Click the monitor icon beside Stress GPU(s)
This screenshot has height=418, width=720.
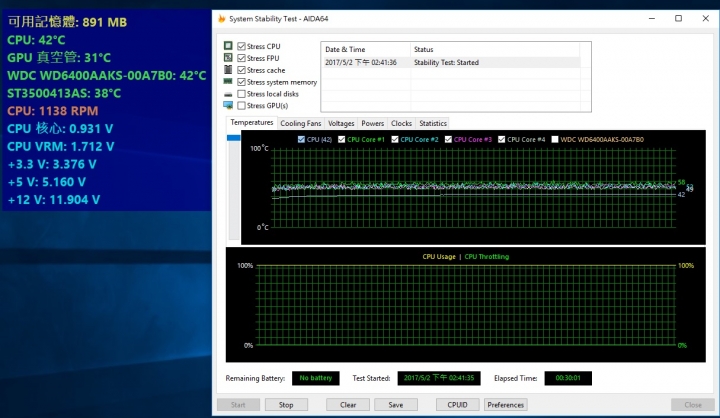(228, 105)
